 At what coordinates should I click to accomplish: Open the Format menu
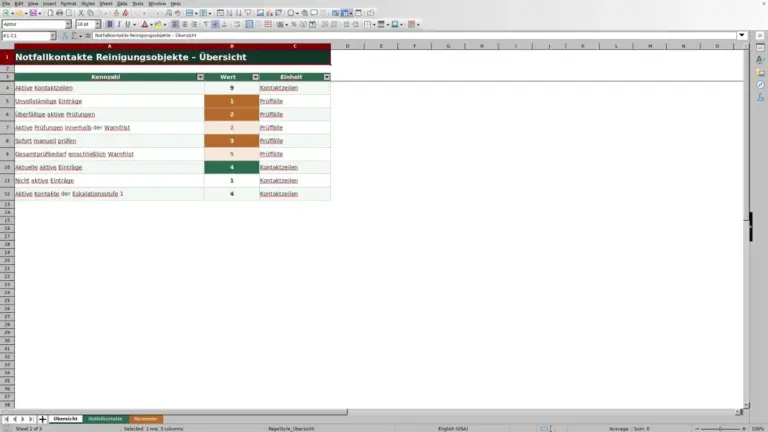click(68, 3)
